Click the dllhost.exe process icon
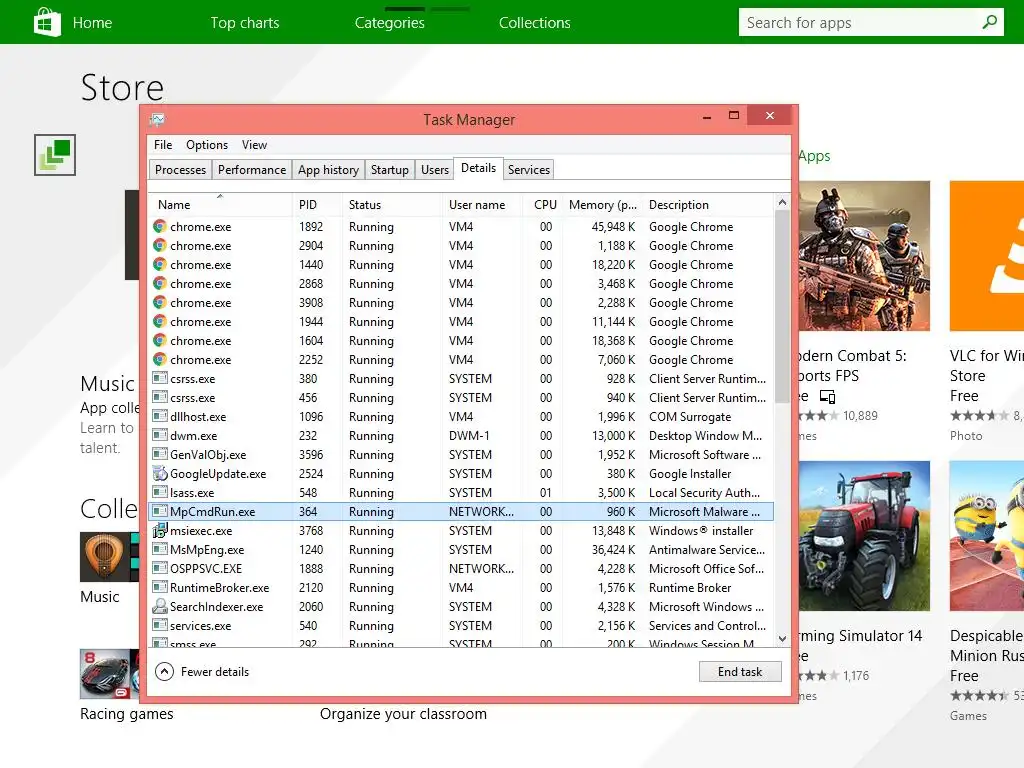This screenshot has width=1024, height=768. click(159, 416)
